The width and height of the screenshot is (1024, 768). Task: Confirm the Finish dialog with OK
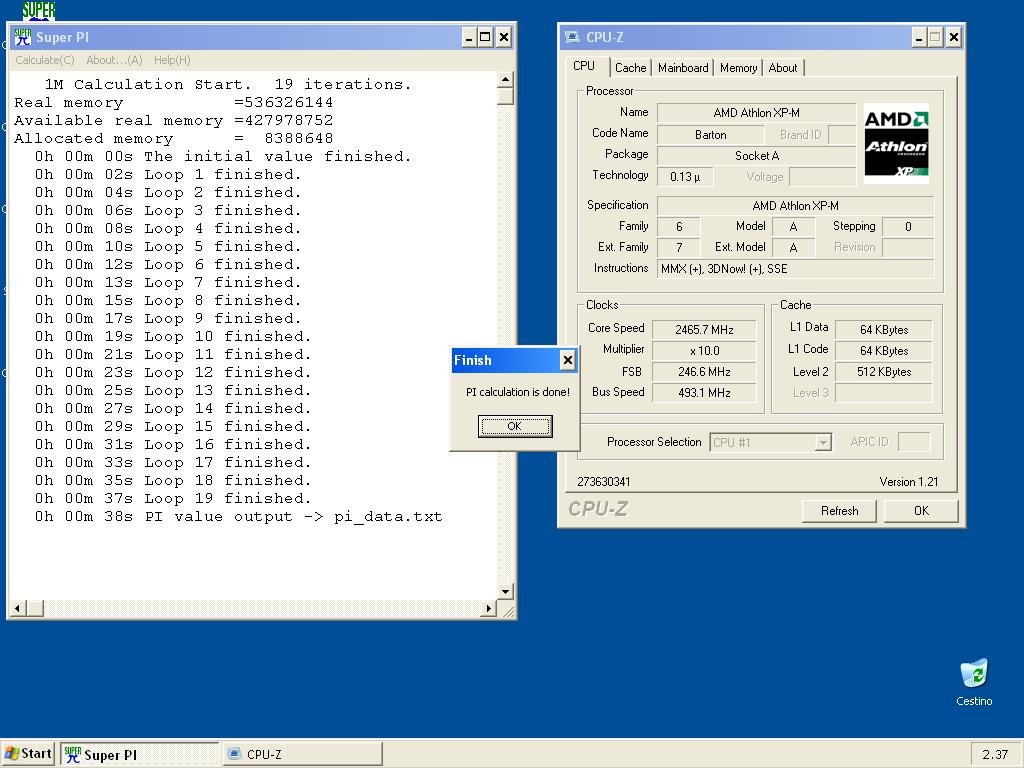click(x=515, y=426)
